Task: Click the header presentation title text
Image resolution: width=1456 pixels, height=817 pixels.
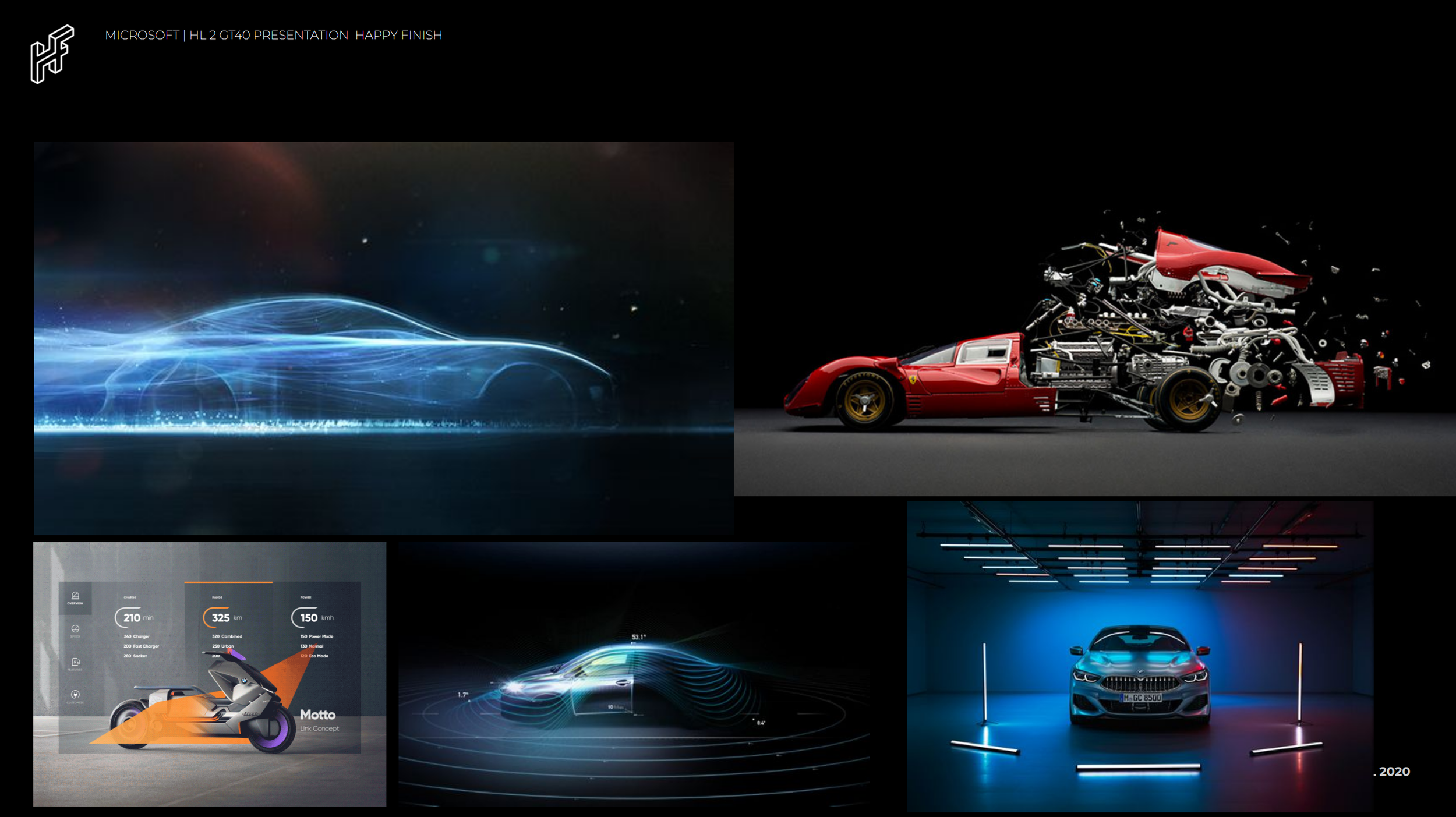Action: 273,36
